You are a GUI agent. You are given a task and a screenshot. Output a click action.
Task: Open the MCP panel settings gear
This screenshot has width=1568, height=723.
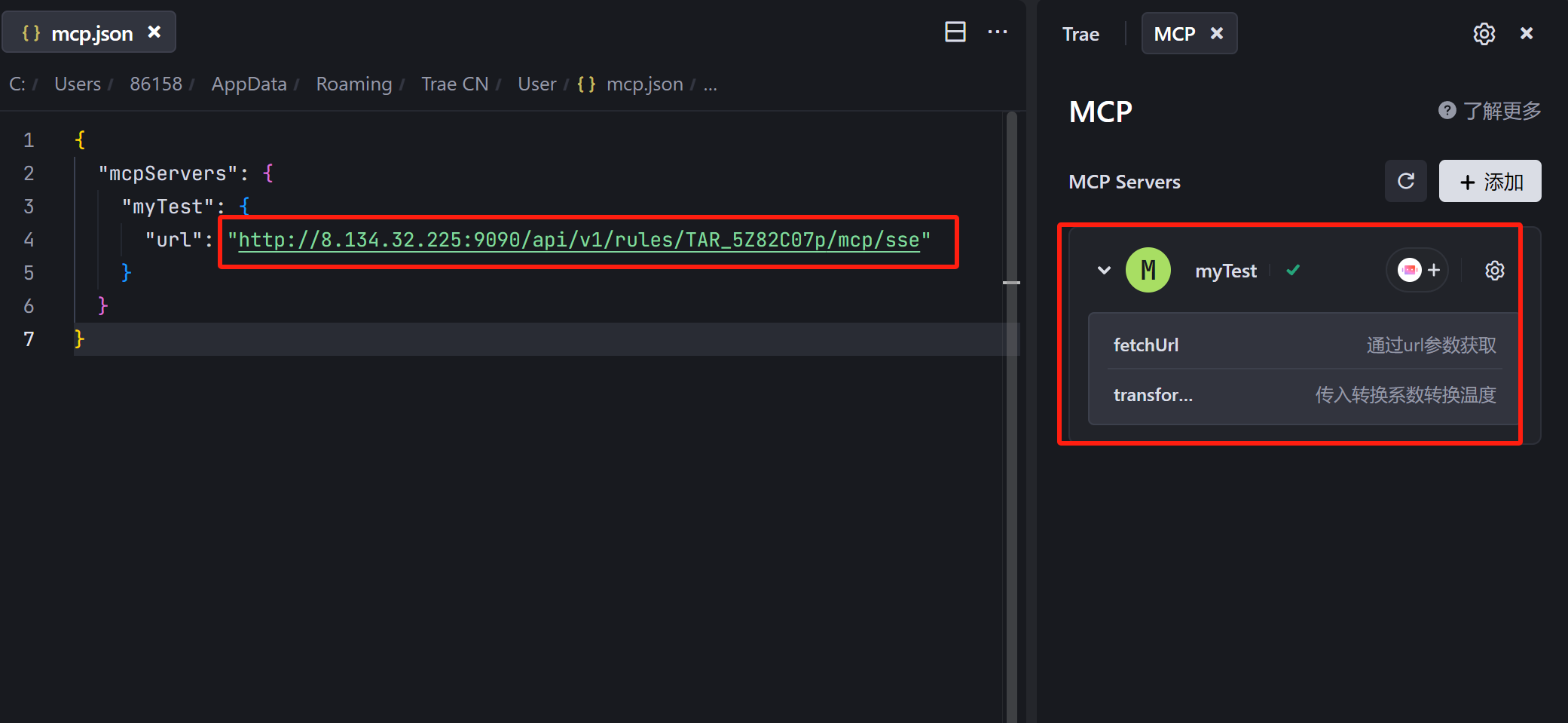click(1484, 34)
